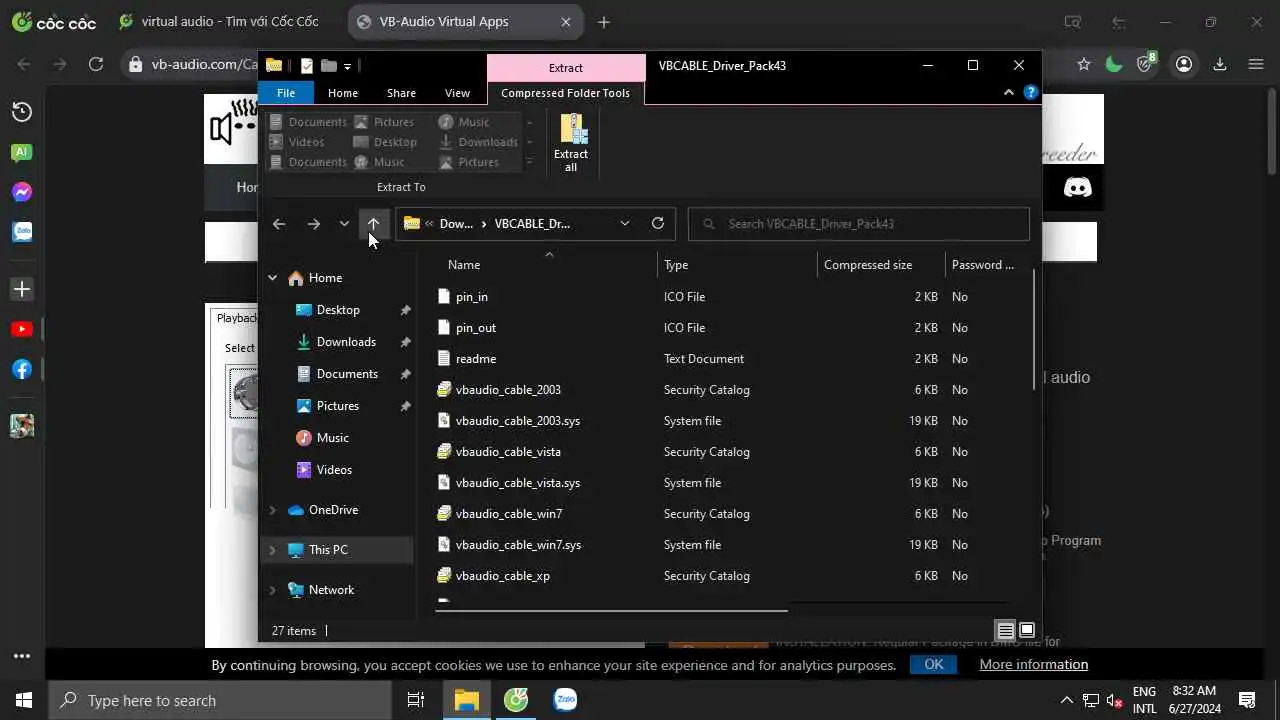Select Compressed Folder Tools tab
This screenshot has width=1280, height=720.
point(565,93)
